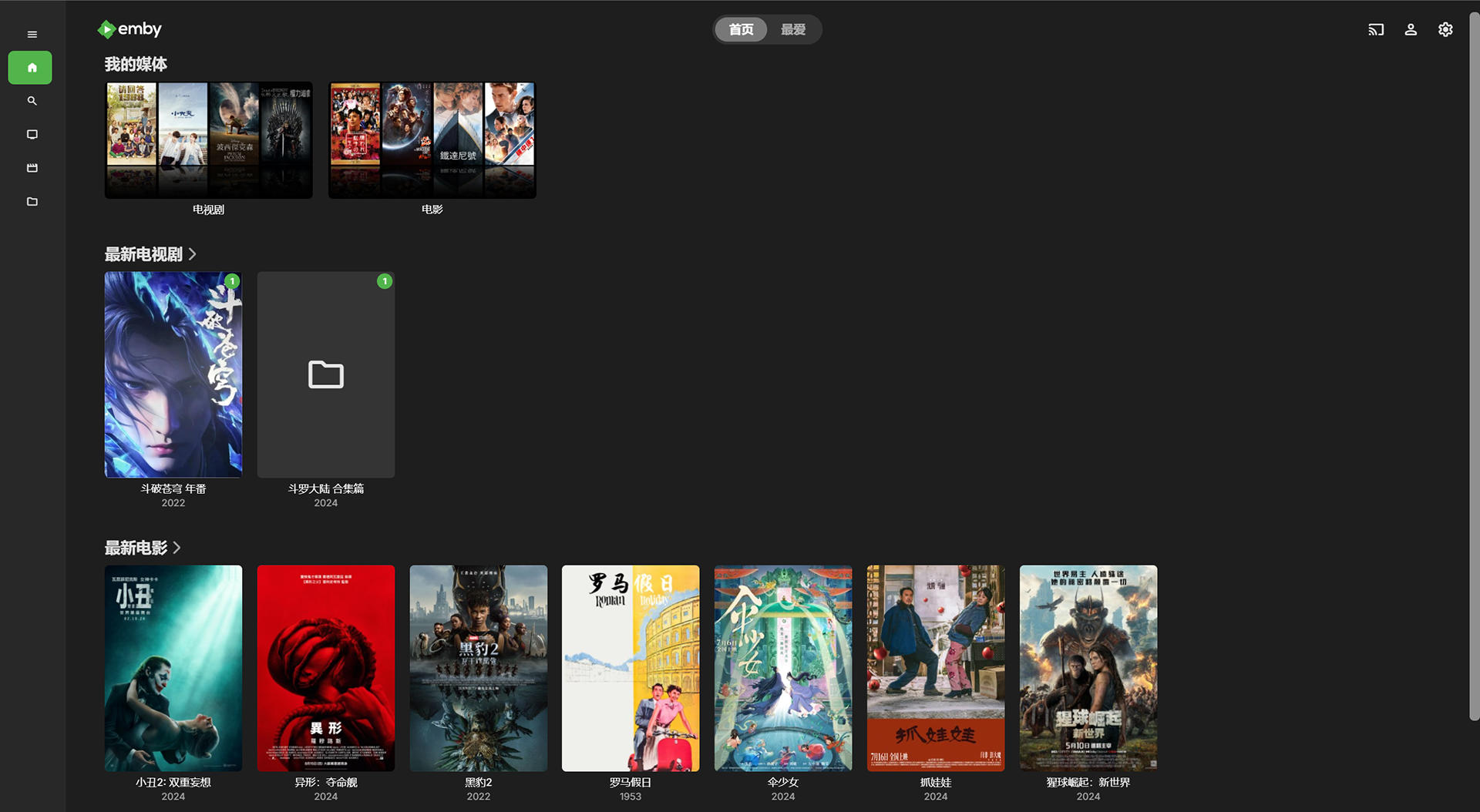Click the 罗马假日 title text
Viewport: 1480px width, 812px height.
pos(631,782)
